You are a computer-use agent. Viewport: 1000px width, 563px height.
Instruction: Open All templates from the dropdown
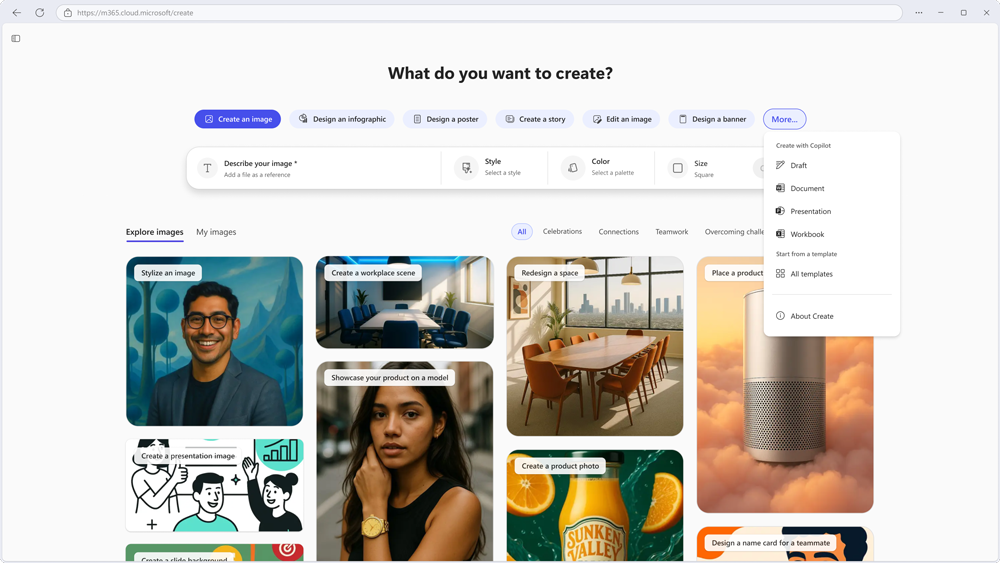[811, 274]
